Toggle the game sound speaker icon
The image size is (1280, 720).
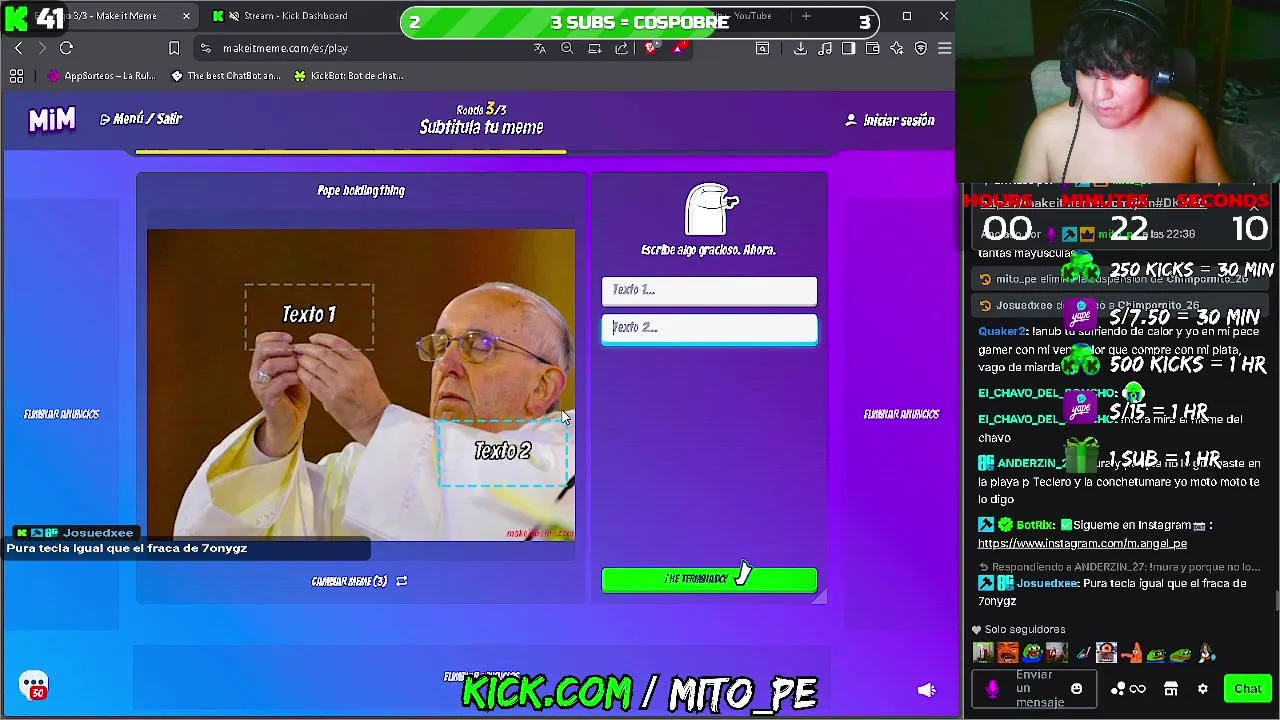pos(927,689)
